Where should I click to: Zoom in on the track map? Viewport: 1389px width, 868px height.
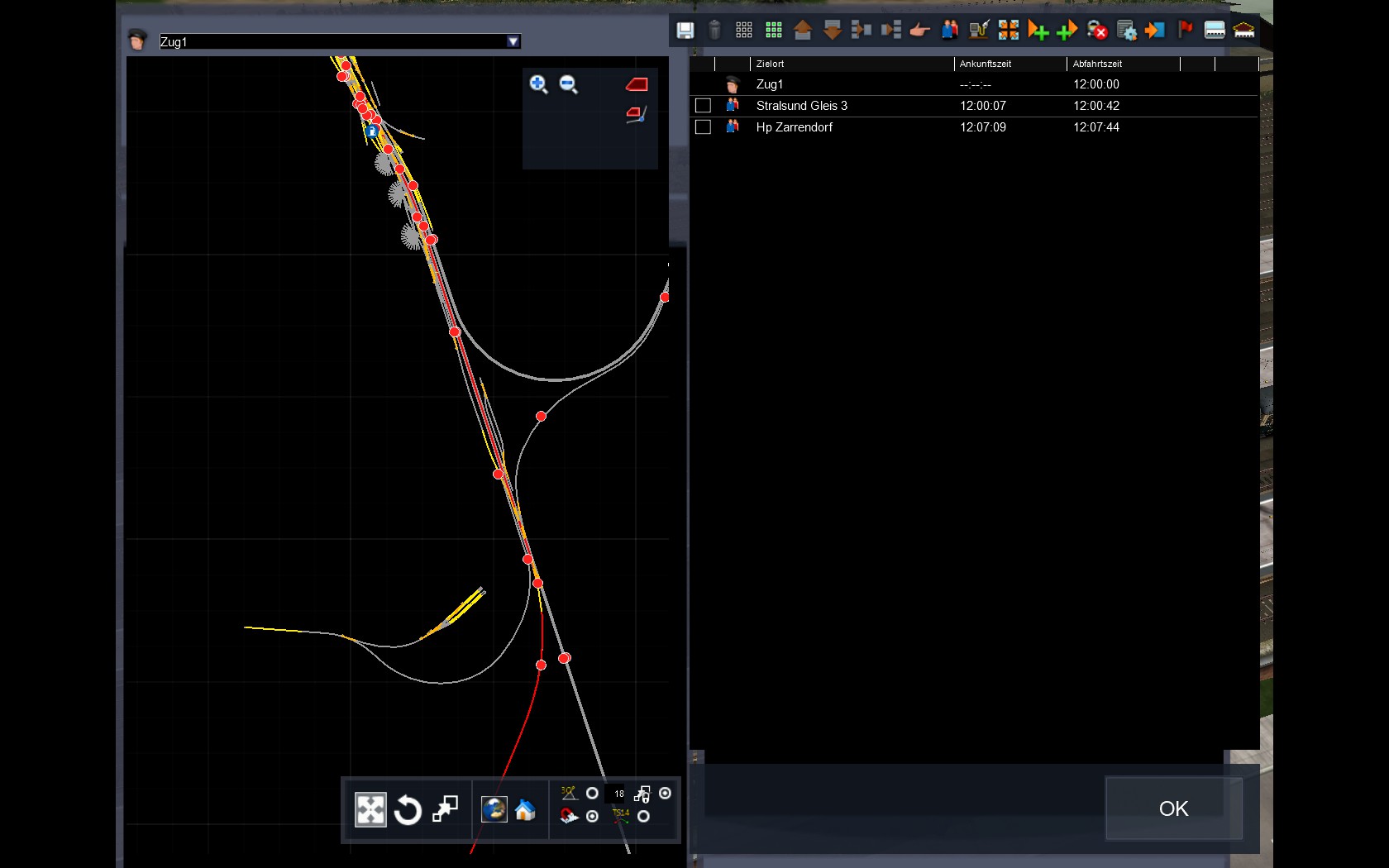click(x=538, y=84)
